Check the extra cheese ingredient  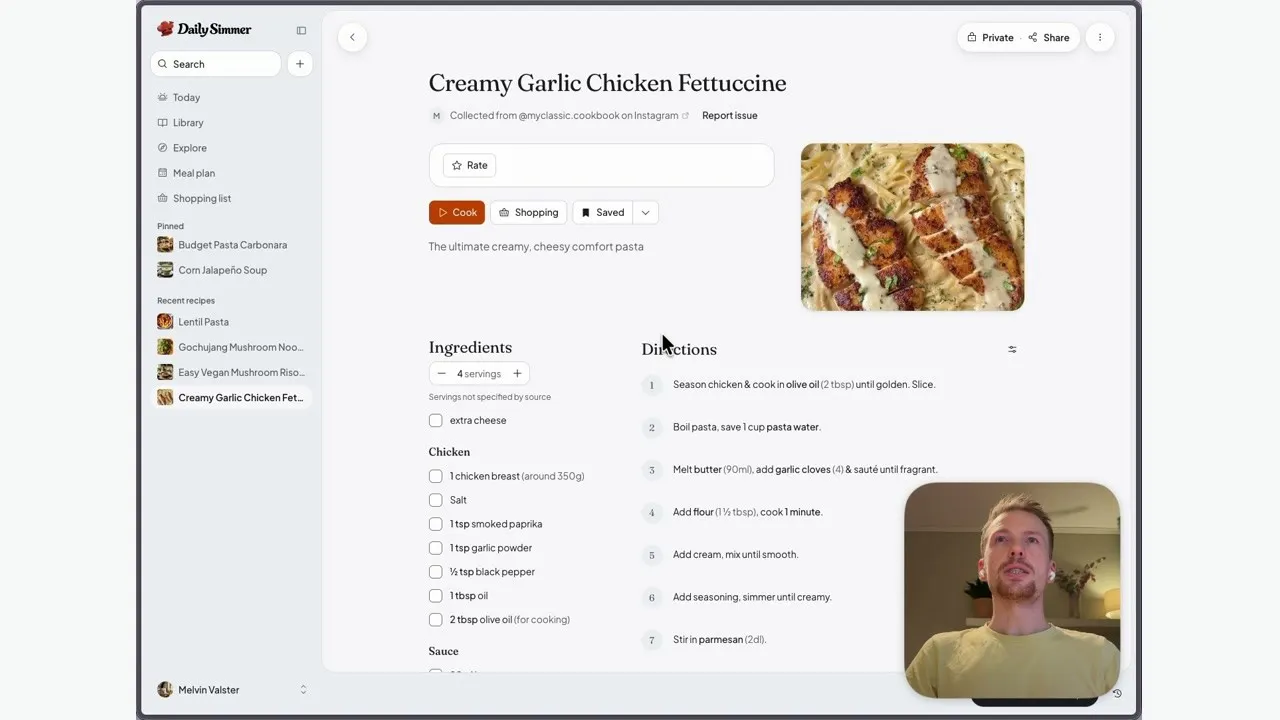[436, 421]
